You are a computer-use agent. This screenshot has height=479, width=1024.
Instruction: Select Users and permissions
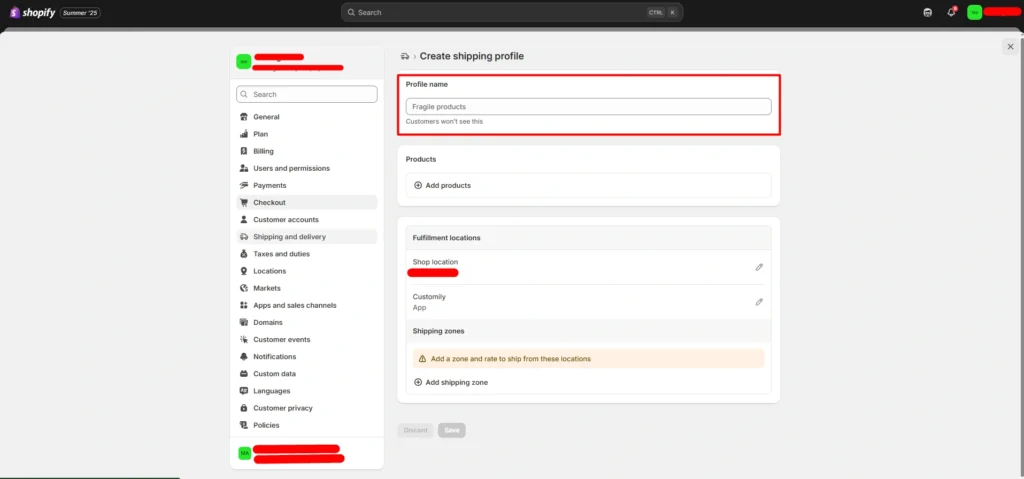coord(307,168)
